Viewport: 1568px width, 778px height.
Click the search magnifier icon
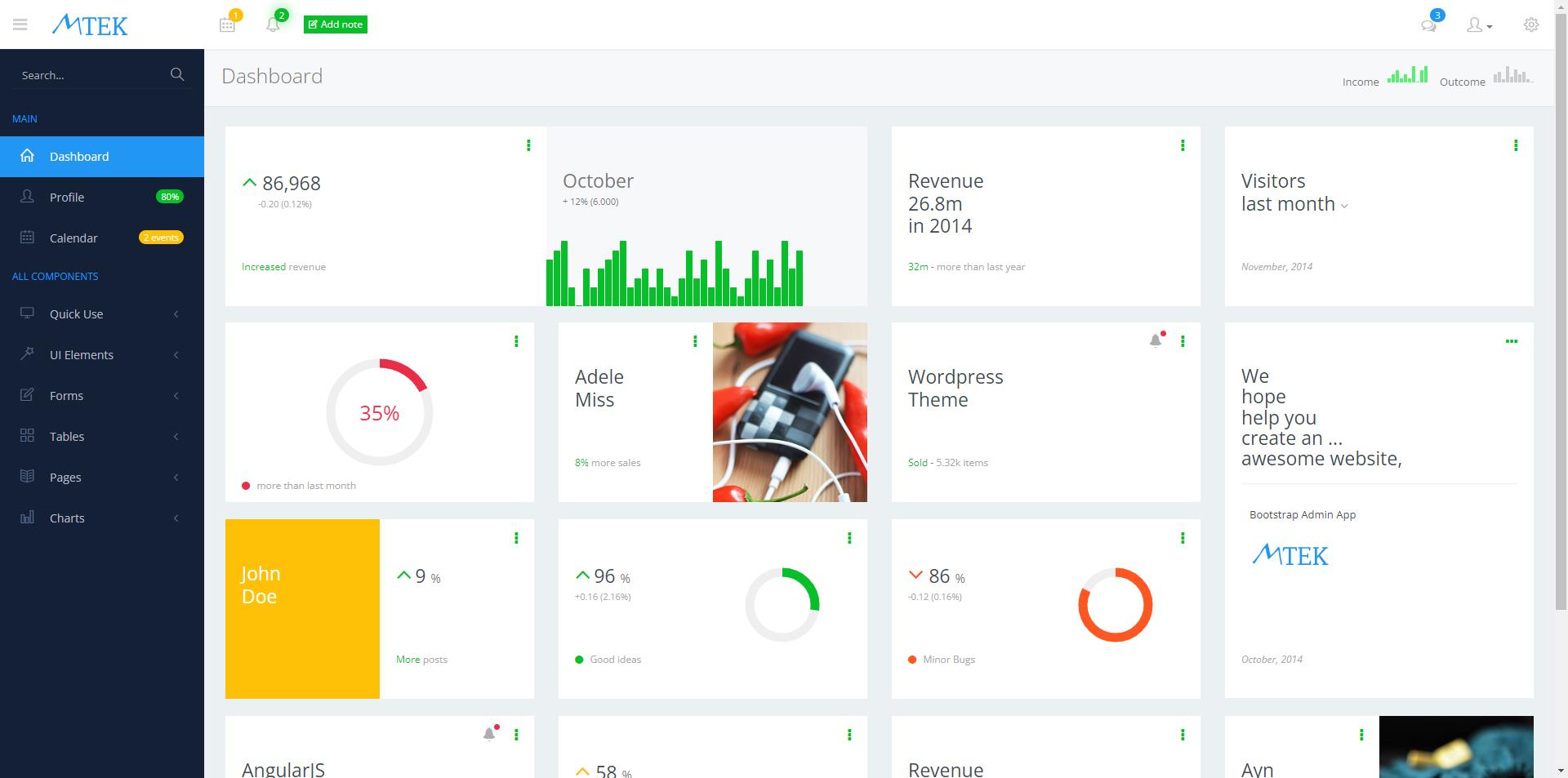[x=177, y=74]
